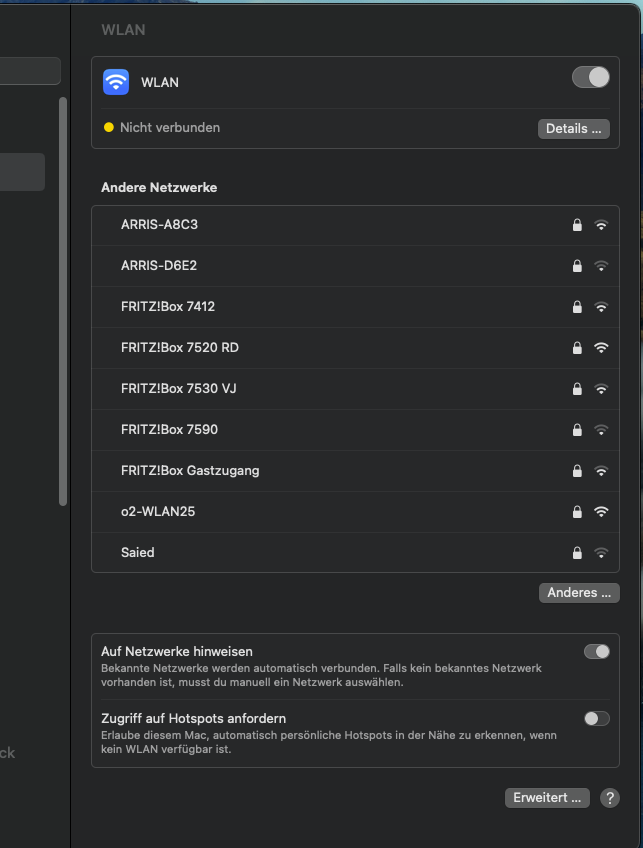Click the Wi-Fi signal icon for ARRIS-D6E2
This screenshot has height=848, width=643.
point(601,266)
